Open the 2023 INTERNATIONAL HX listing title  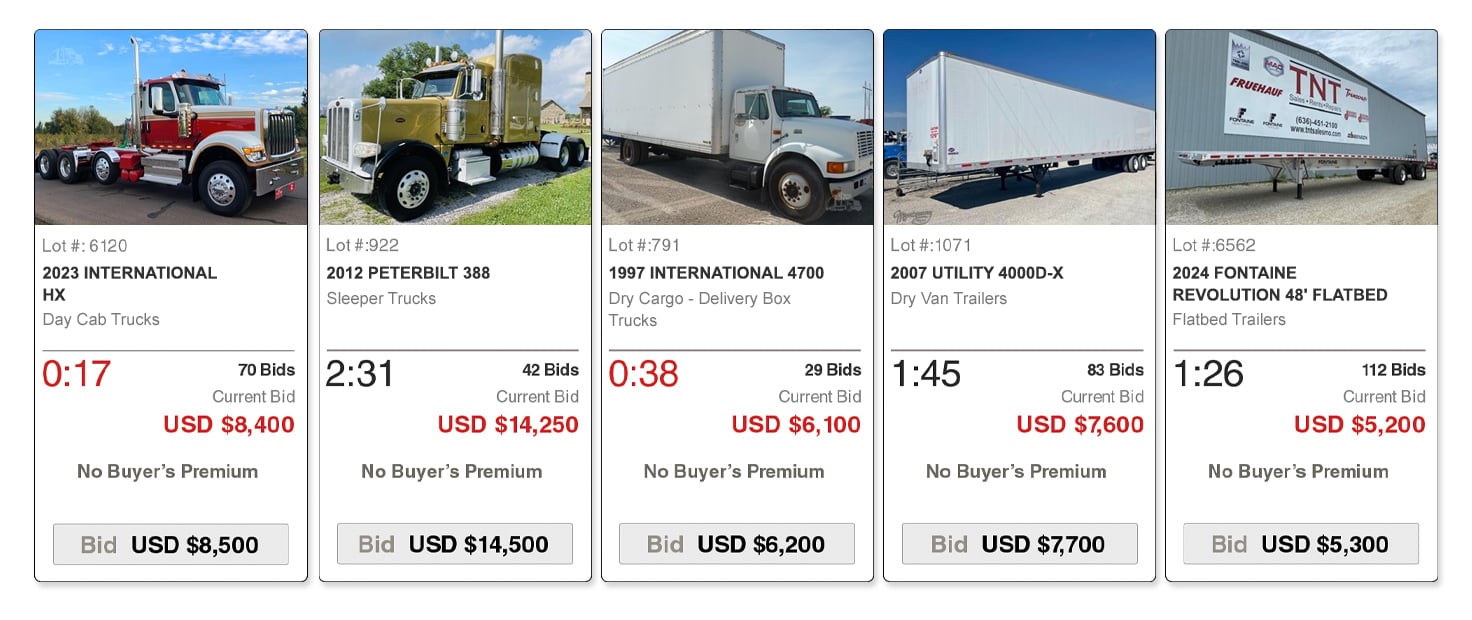(x=129, y=283)
